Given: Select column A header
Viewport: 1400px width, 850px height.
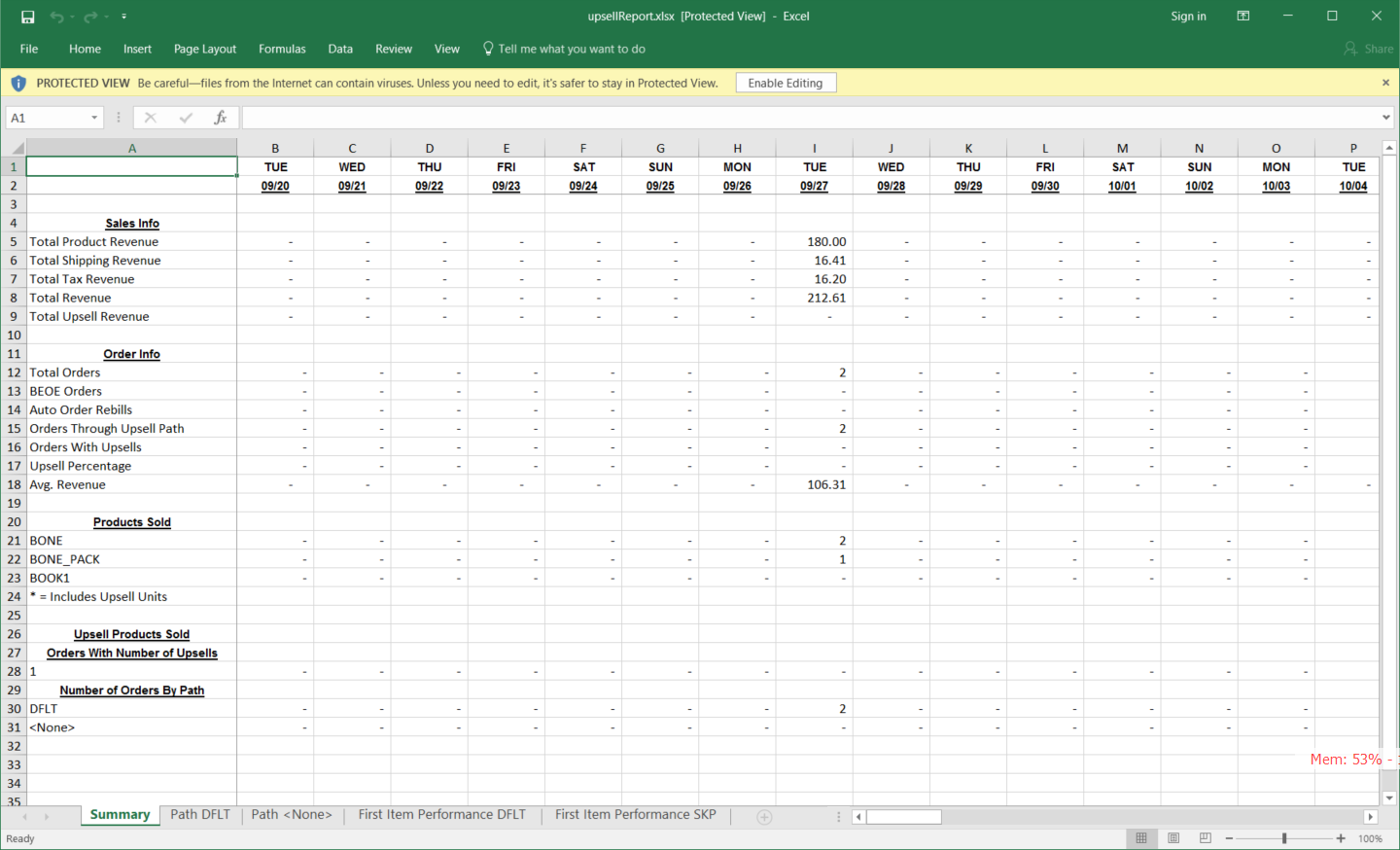Looking at the screenshot, I should click(x=131, y=148).
